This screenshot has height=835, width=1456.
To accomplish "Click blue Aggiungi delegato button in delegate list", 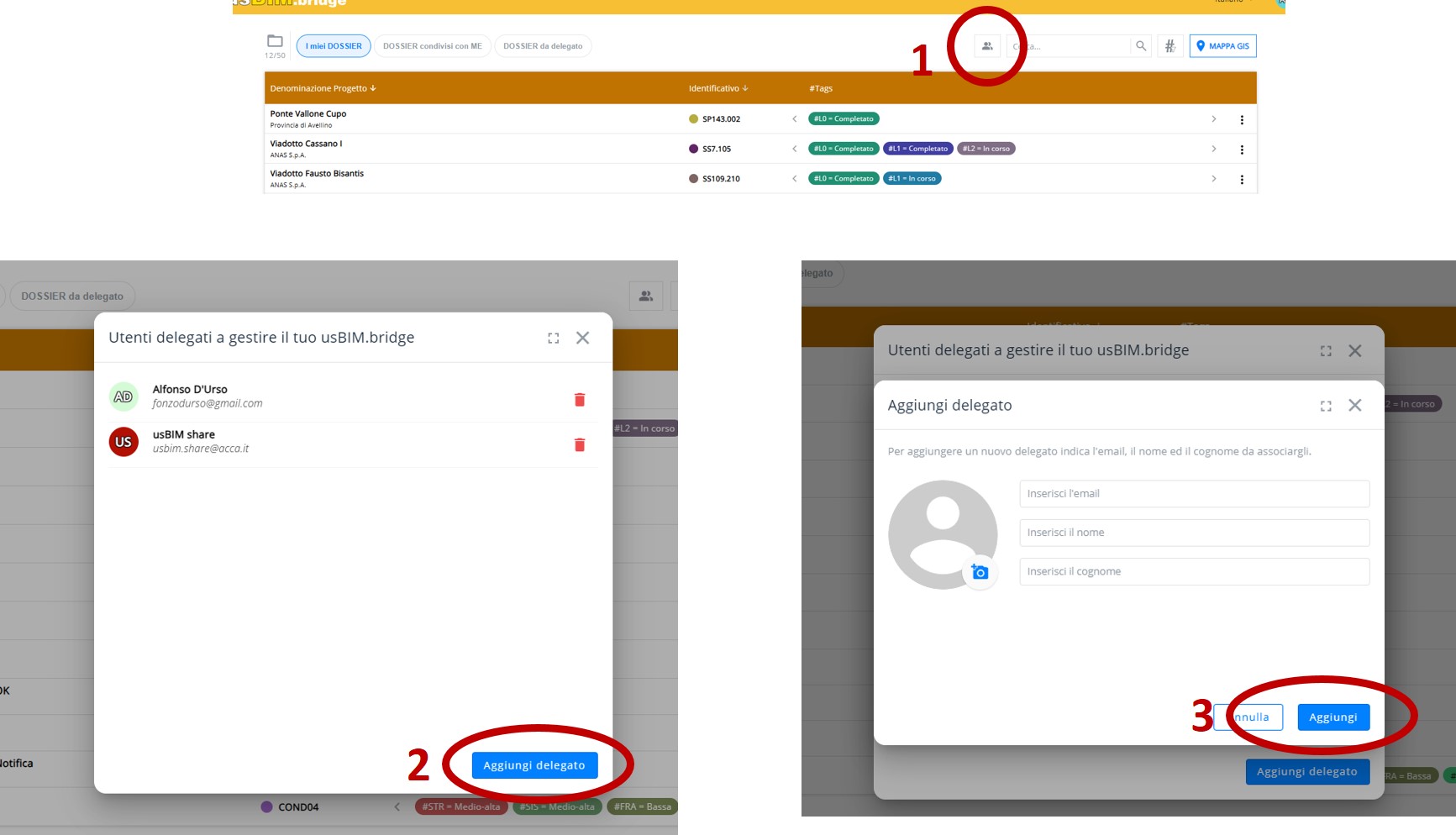I will (534, 765).
